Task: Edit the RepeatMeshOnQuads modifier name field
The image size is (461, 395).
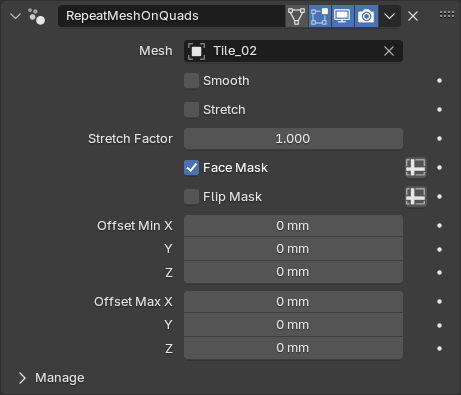Action: [171, 16]
